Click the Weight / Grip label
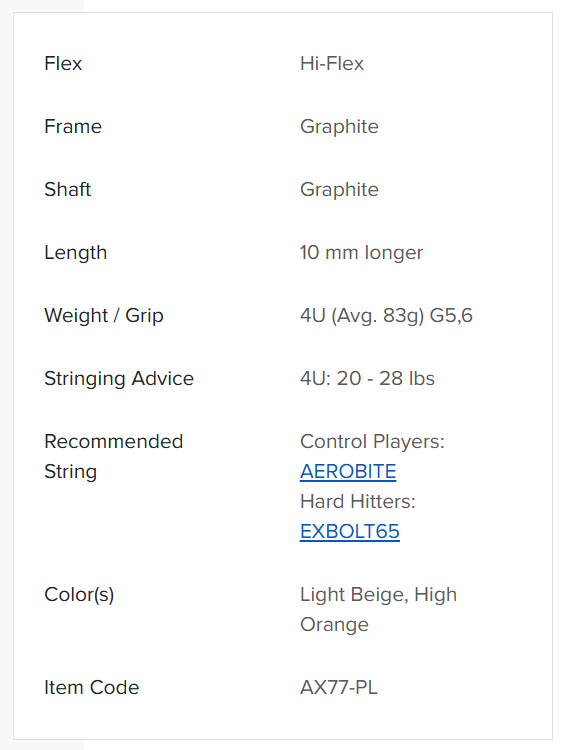This screenshot has width=565, height=750. 104,316
